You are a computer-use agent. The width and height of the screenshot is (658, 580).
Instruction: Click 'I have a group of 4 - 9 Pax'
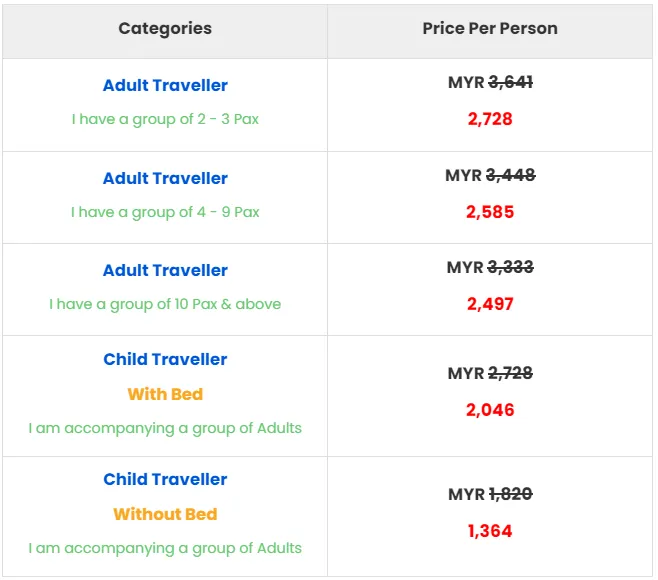[x=165, y=212]
